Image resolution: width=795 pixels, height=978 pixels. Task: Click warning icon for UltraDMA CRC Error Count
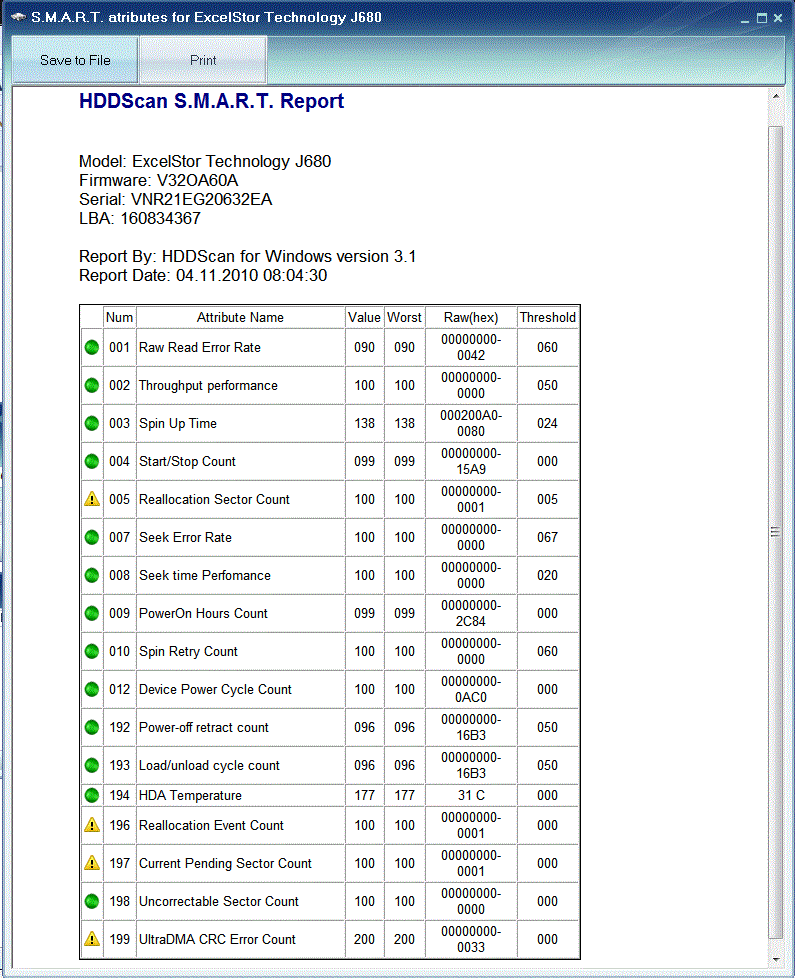coord(92,939)
